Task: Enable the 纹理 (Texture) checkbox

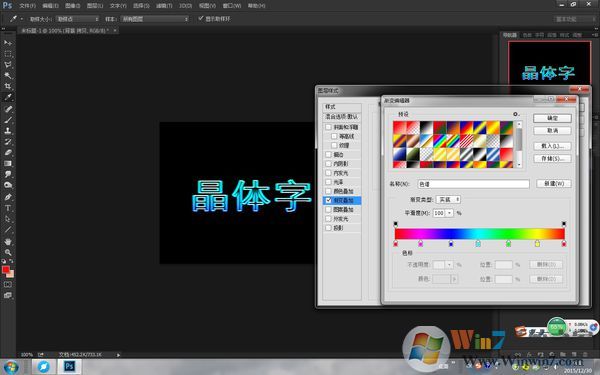Action: tap(334, 145)
